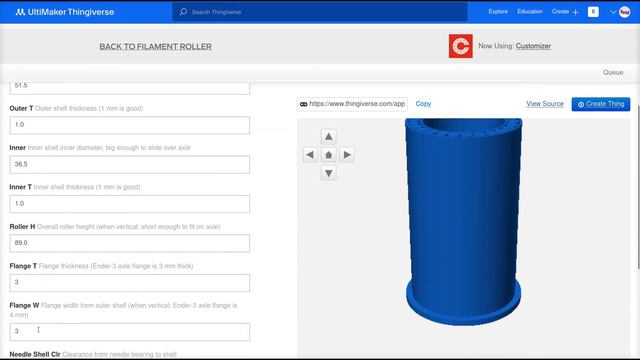The image size is (640, 360).
Task: Edit the Roller H field 89.0
Action: click(129, 243)
